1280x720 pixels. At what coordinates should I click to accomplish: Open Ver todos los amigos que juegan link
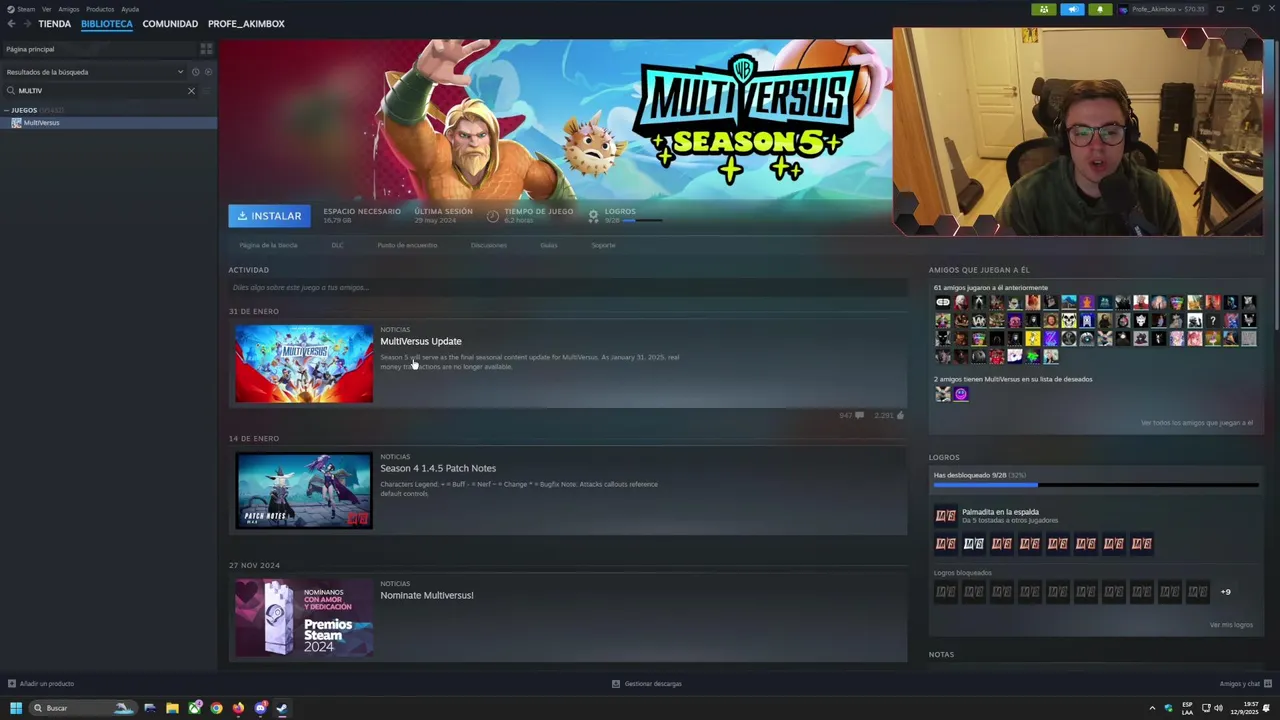[1197, 423]
